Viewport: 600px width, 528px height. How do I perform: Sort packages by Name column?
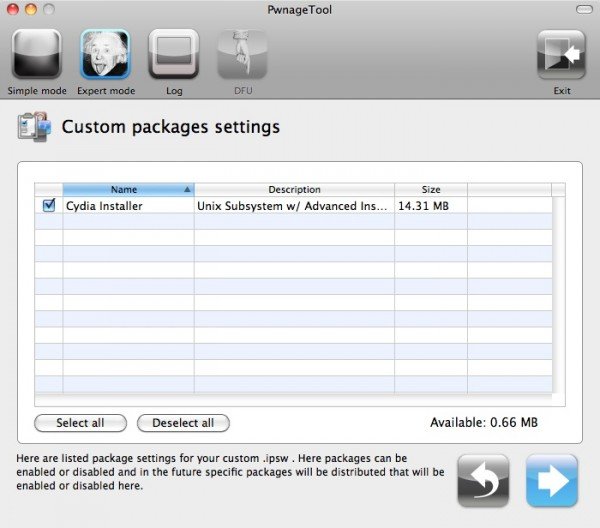[129, 189]
